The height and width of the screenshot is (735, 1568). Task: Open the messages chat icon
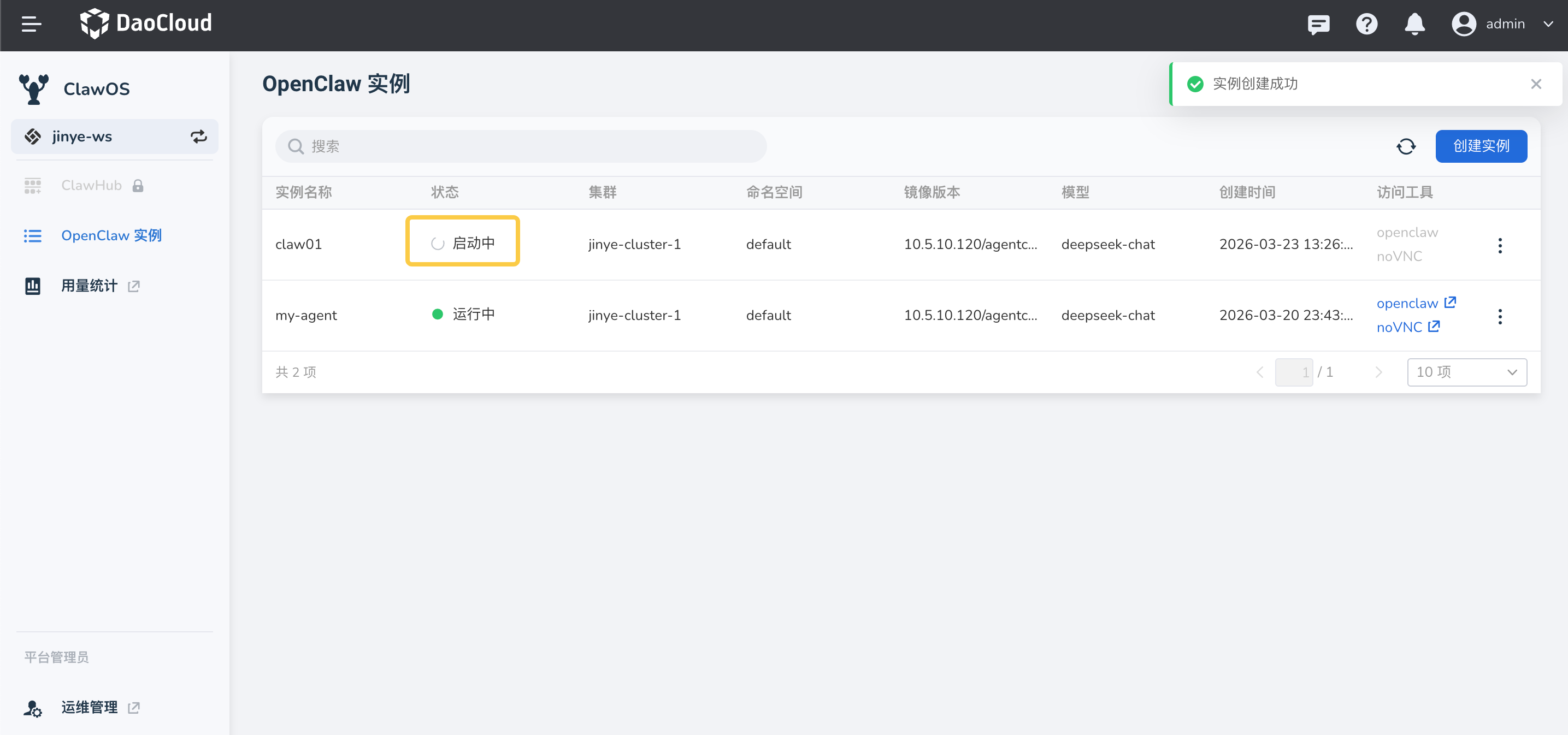coord(1318,25)
